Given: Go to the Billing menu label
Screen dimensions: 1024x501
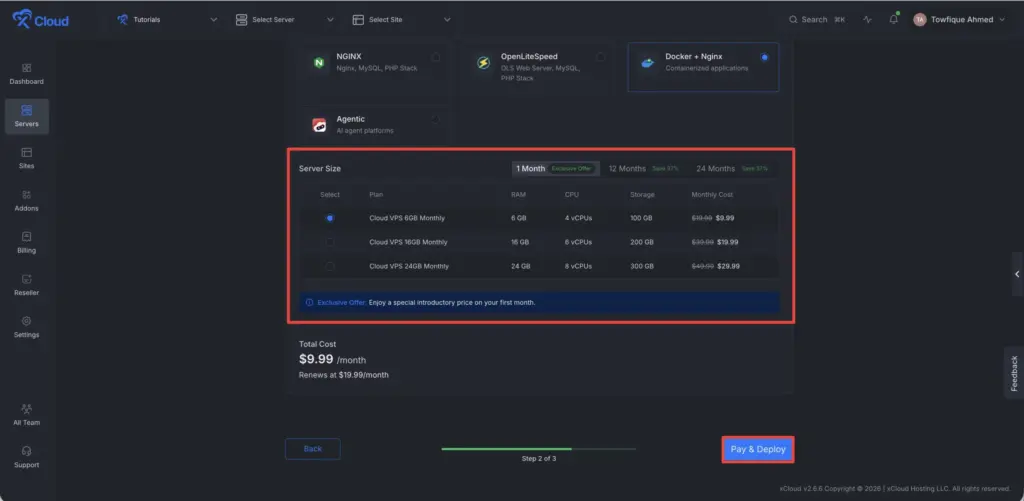Looking at the screenshot, I should [x=27, y=251].
